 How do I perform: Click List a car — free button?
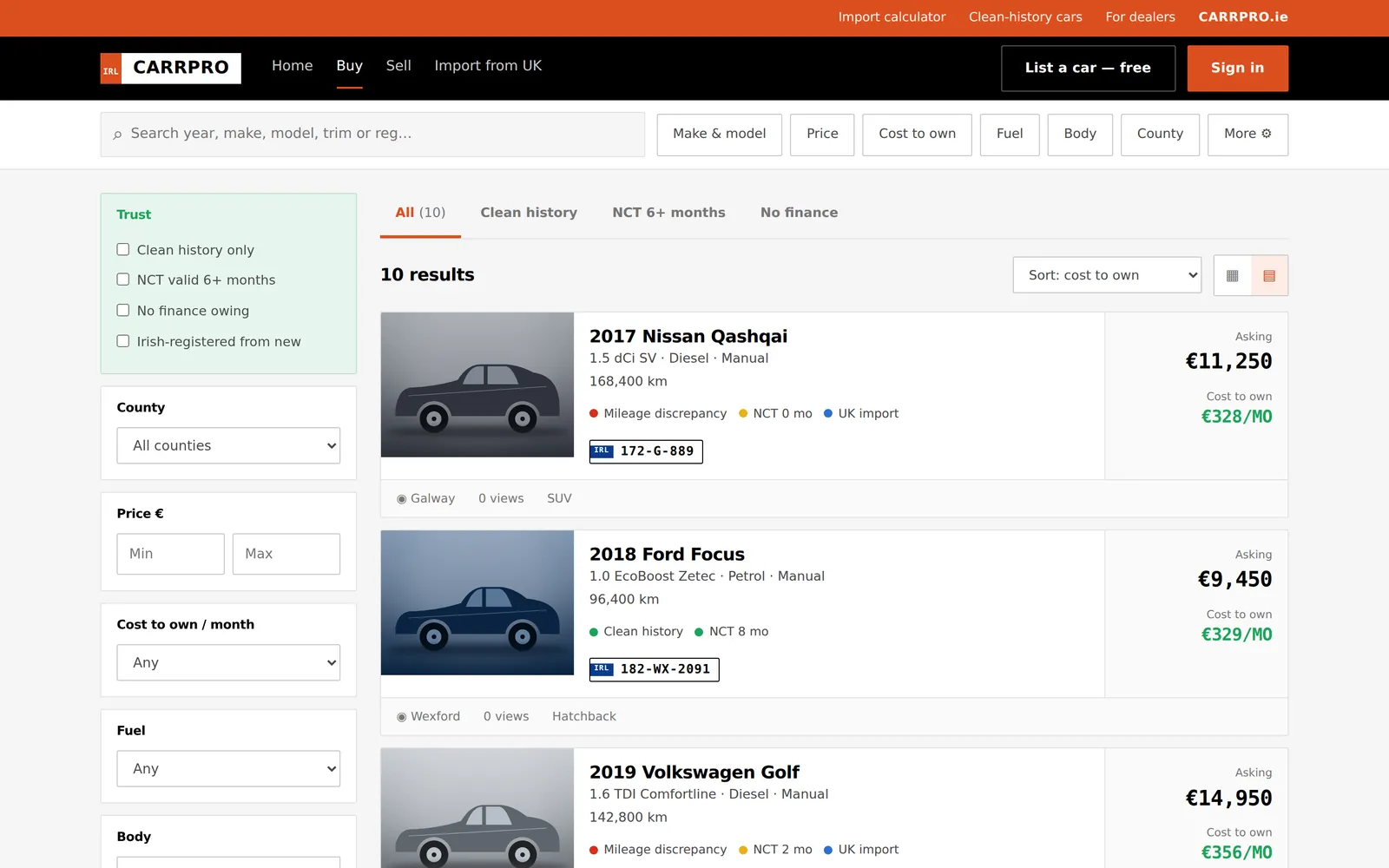[x=1088, y=69]
